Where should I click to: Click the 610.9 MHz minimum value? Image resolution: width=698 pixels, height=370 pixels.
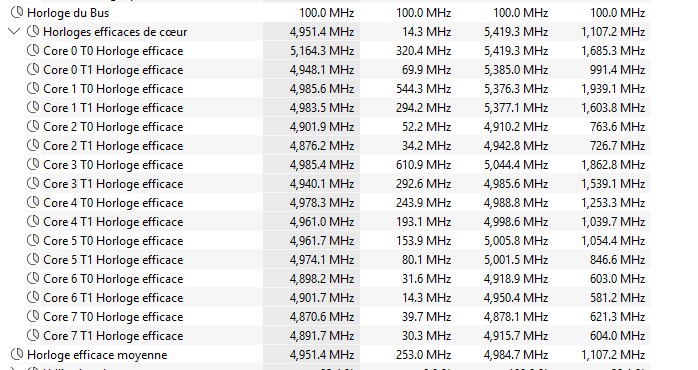(423, 165)
